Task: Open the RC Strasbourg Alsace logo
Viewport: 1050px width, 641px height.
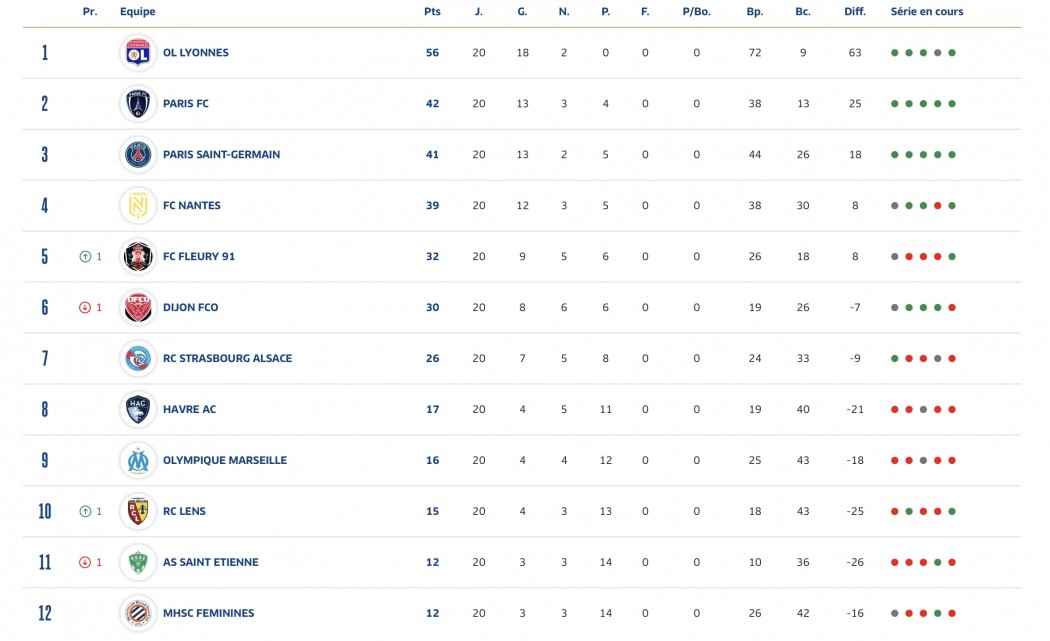Action: 138,359
